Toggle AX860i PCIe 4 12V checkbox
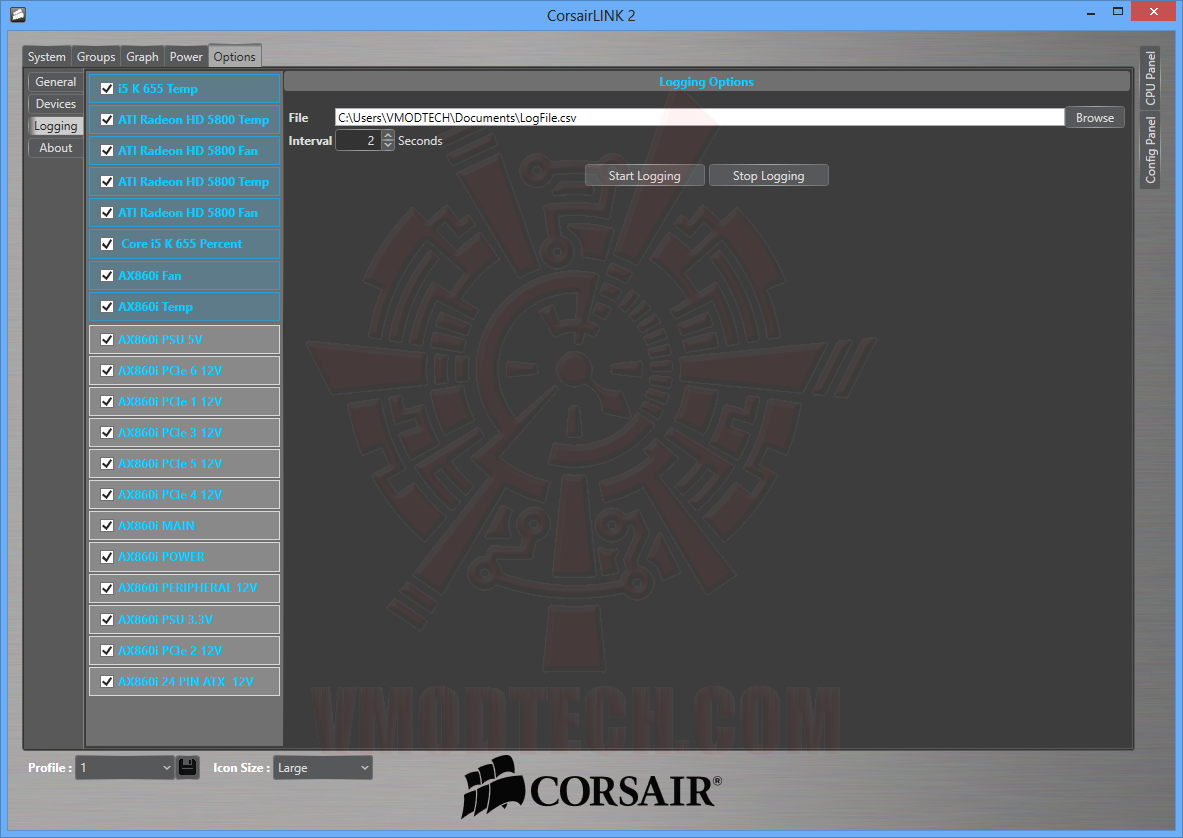Screen dimensions: 1183x838 (107, 494)
